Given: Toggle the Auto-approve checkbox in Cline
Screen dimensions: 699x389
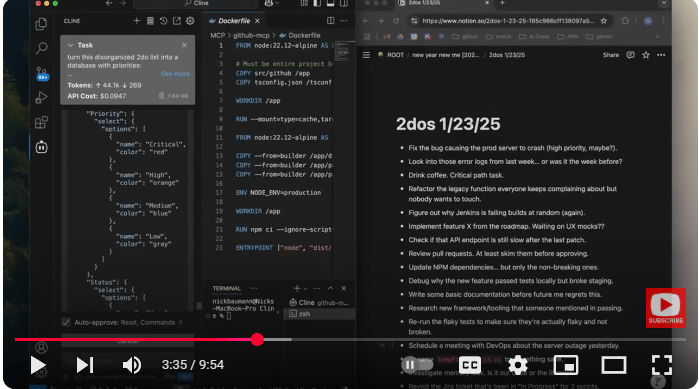Looking at the screenshot, I should pyautogui.click(x=66, y=322).
